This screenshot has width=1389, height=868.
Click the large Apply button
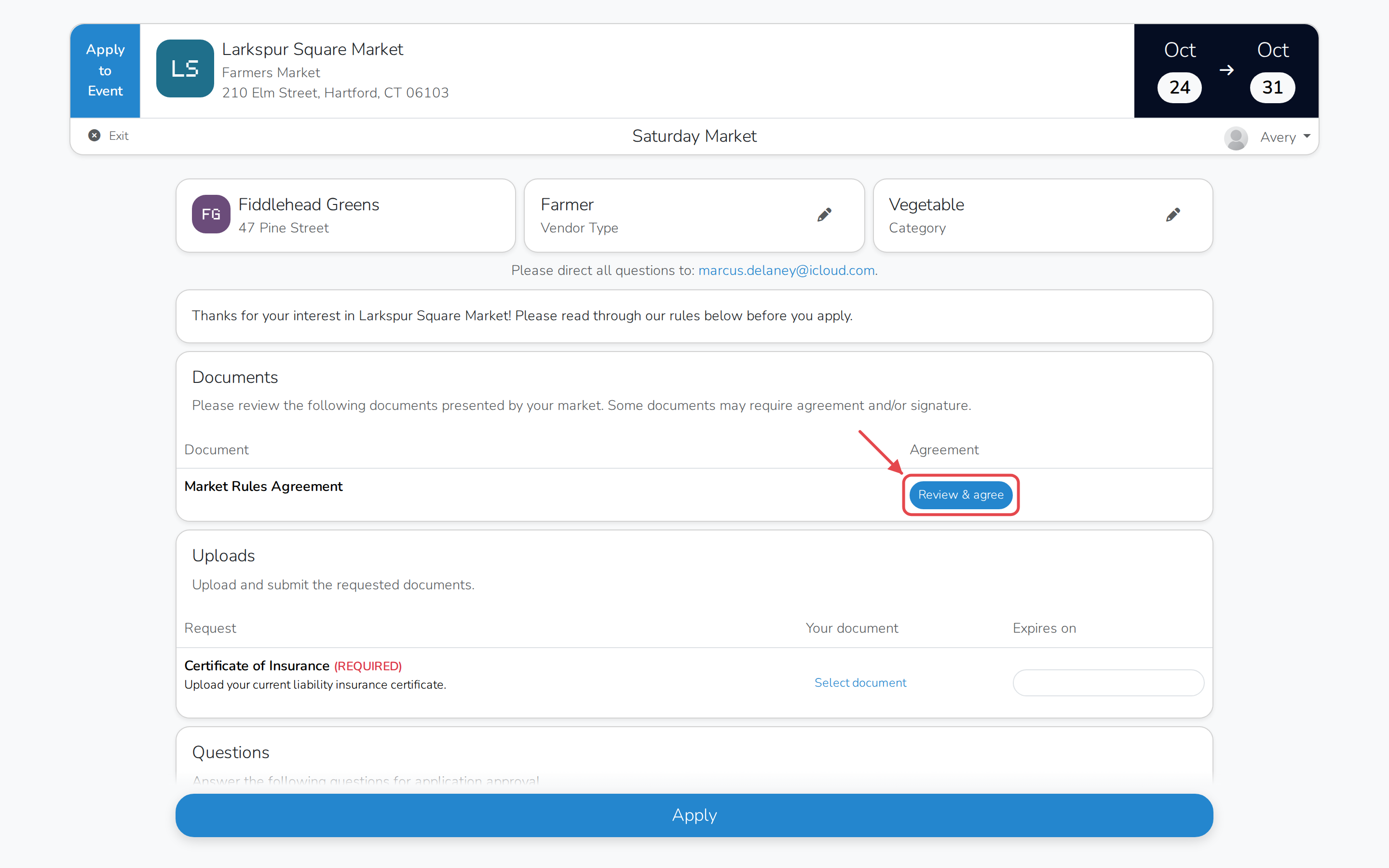click(694, 815)
